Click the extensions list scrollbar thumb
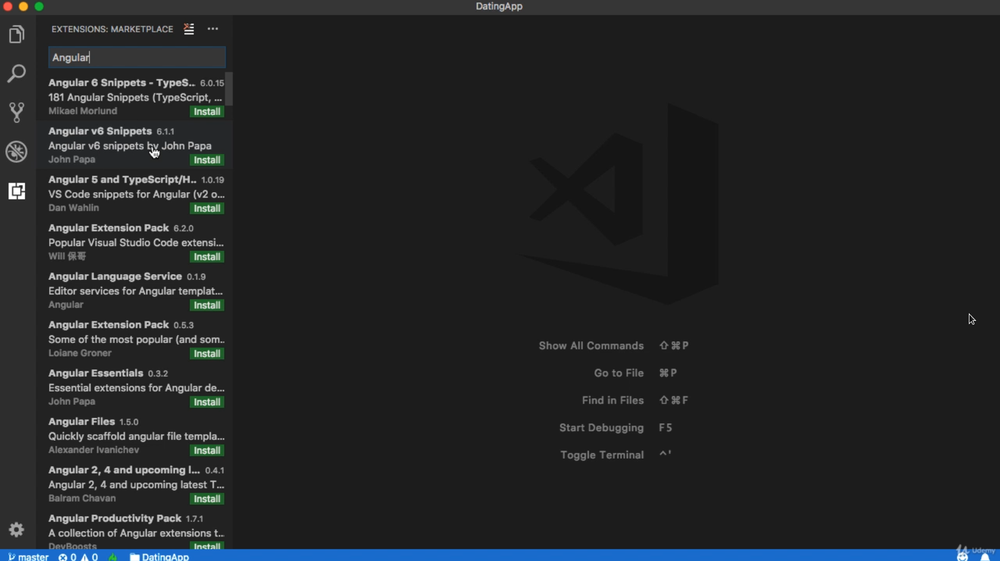Screen dimensions: 1000x561 (x=229, y=89)
